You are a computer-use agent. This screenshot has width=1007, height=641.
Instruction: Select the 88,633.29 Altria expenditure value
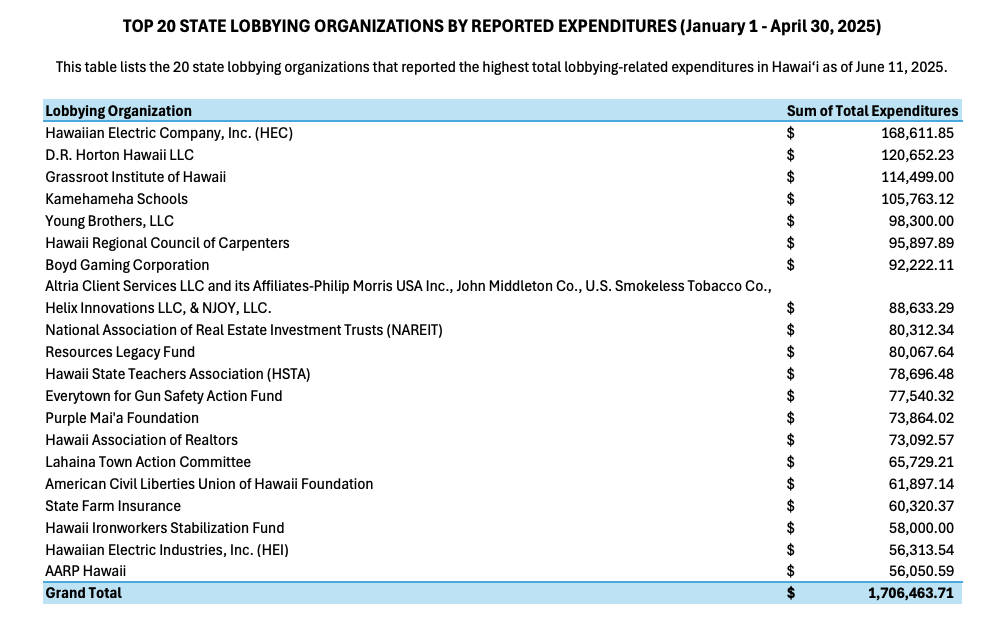point(920,308)
